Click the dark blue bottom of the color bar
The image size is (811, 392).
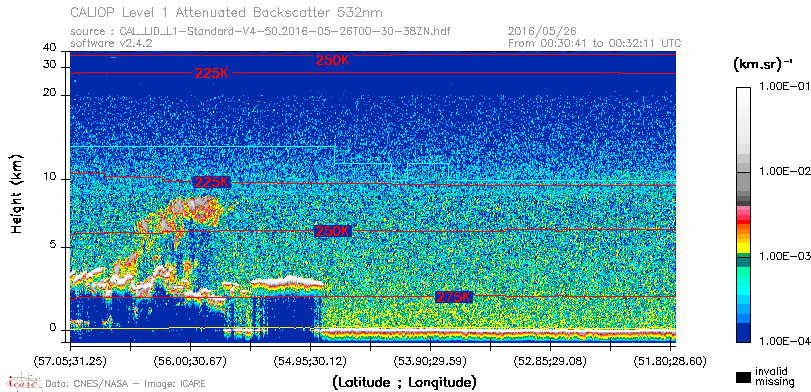pyautogui.click(x=744, y=334)
